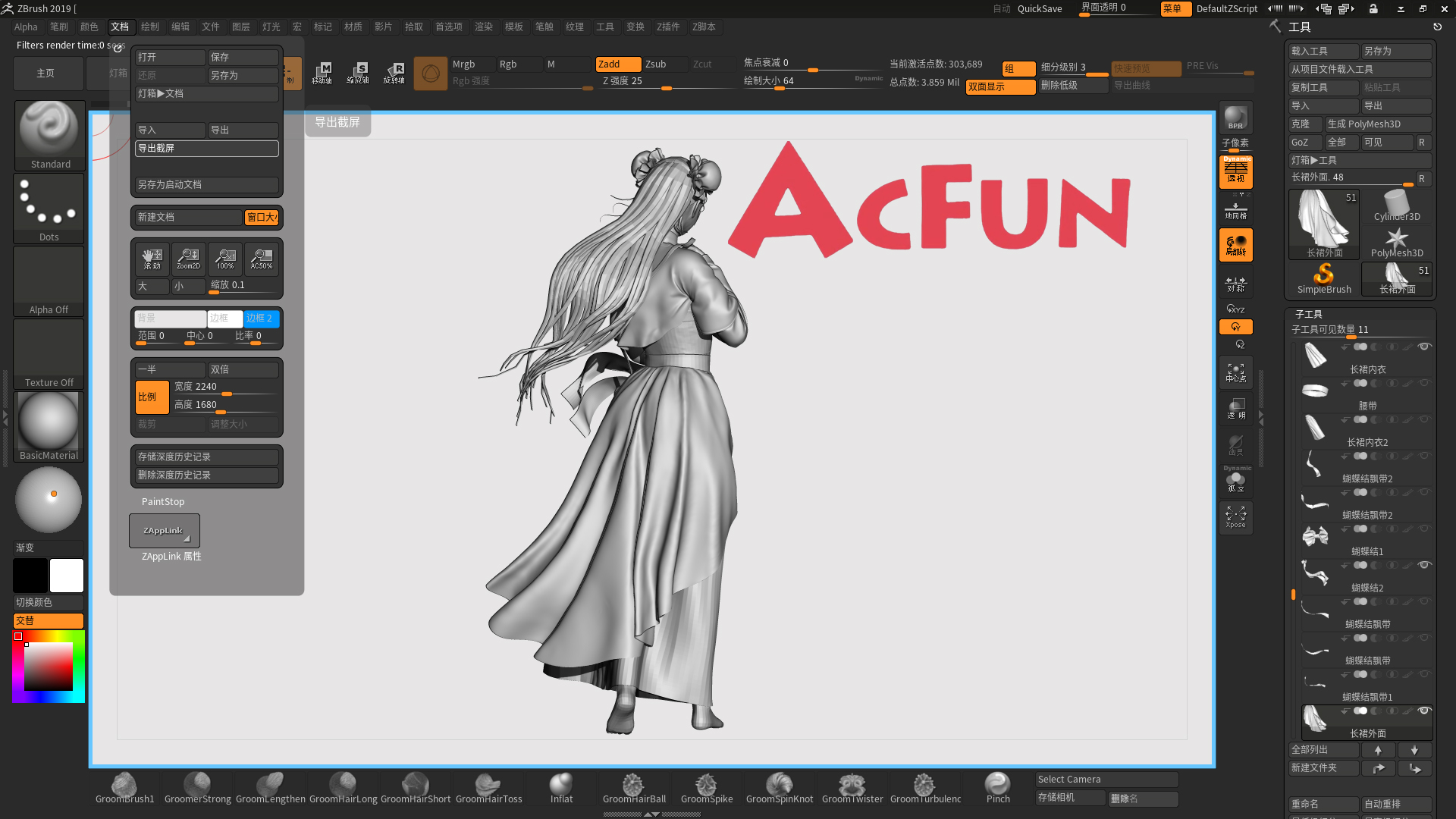The width and height of the screenshot is (1456, 819).
Task: Toggle eye visibility for 蝴蝶结1 subtool
Action: pyautogui.click(x=1424, y=529)
